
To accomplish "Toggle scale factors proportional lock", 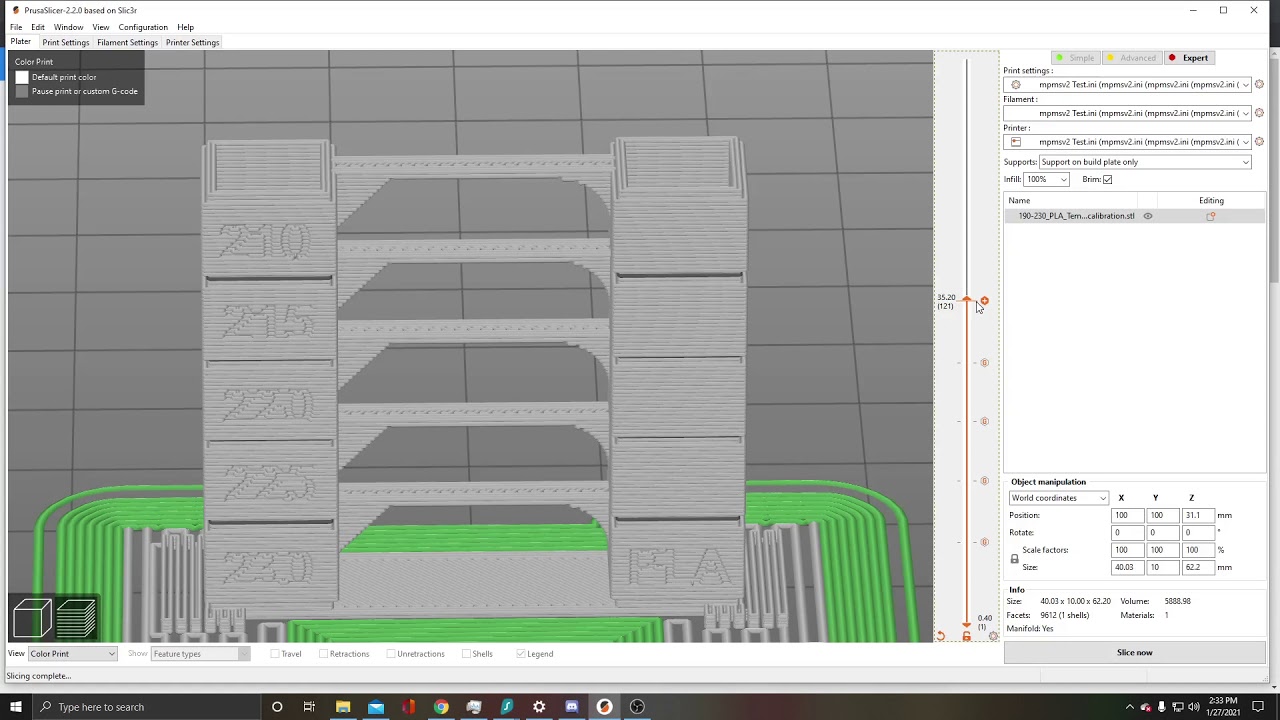I will click(x=1014, y=559).
